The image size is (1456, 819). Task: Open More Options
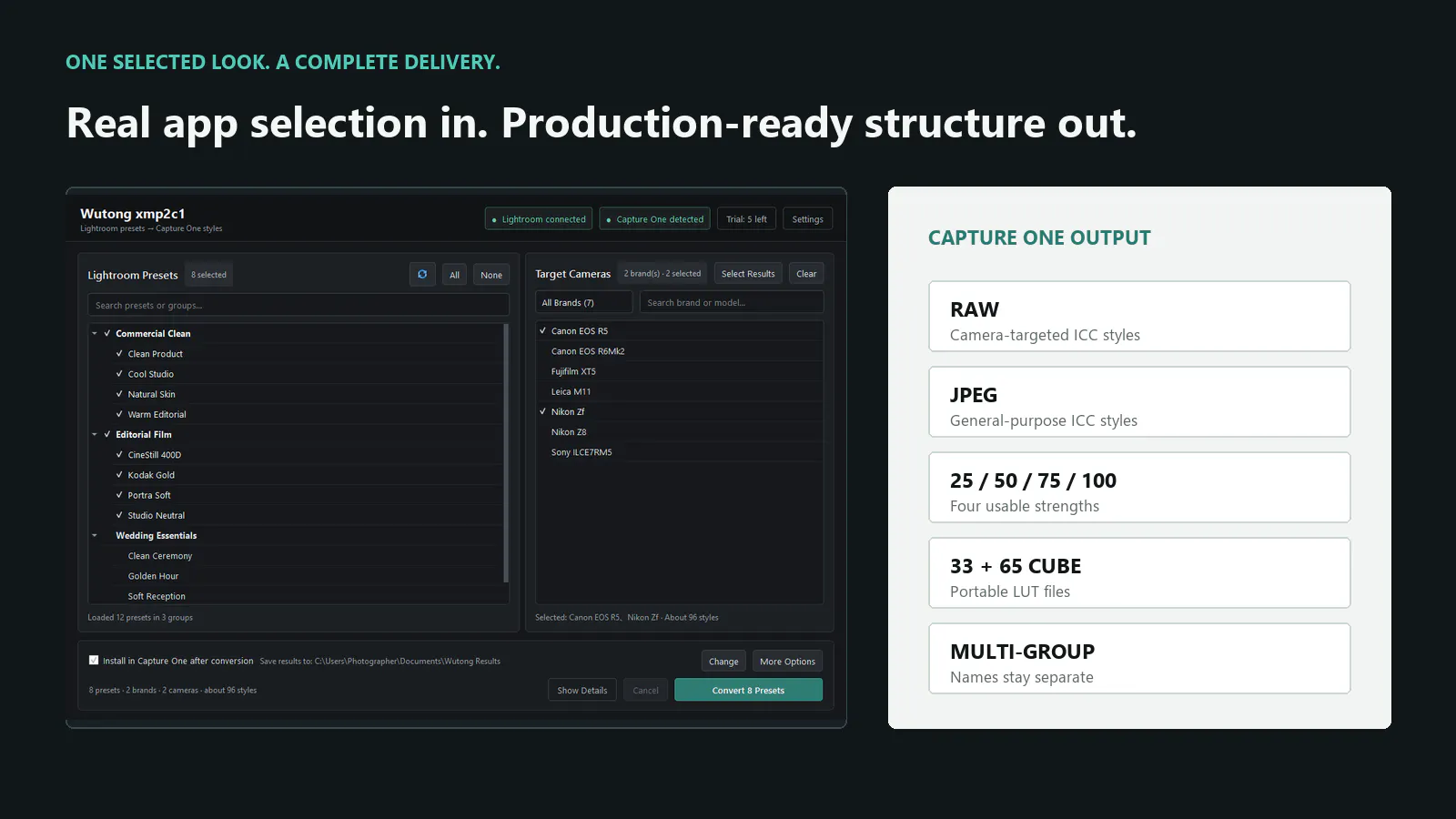[x=787, y=662]
